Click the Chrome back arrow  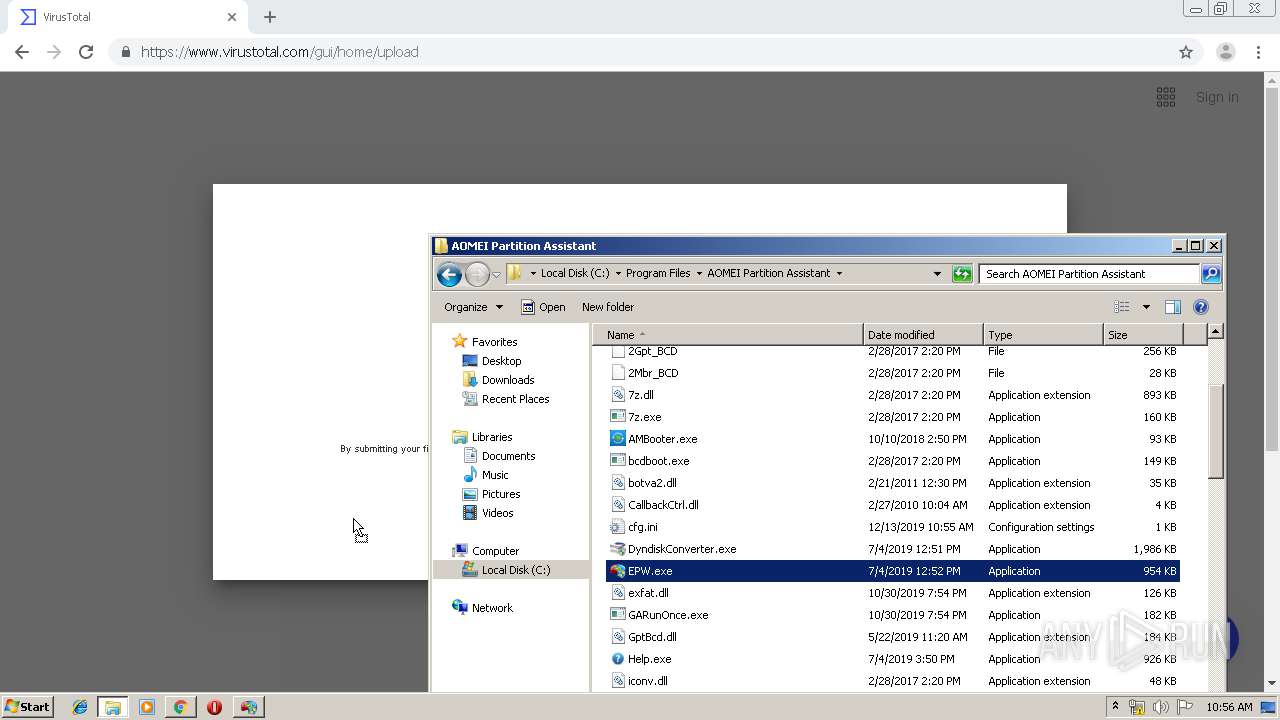(x=22, y=52)
